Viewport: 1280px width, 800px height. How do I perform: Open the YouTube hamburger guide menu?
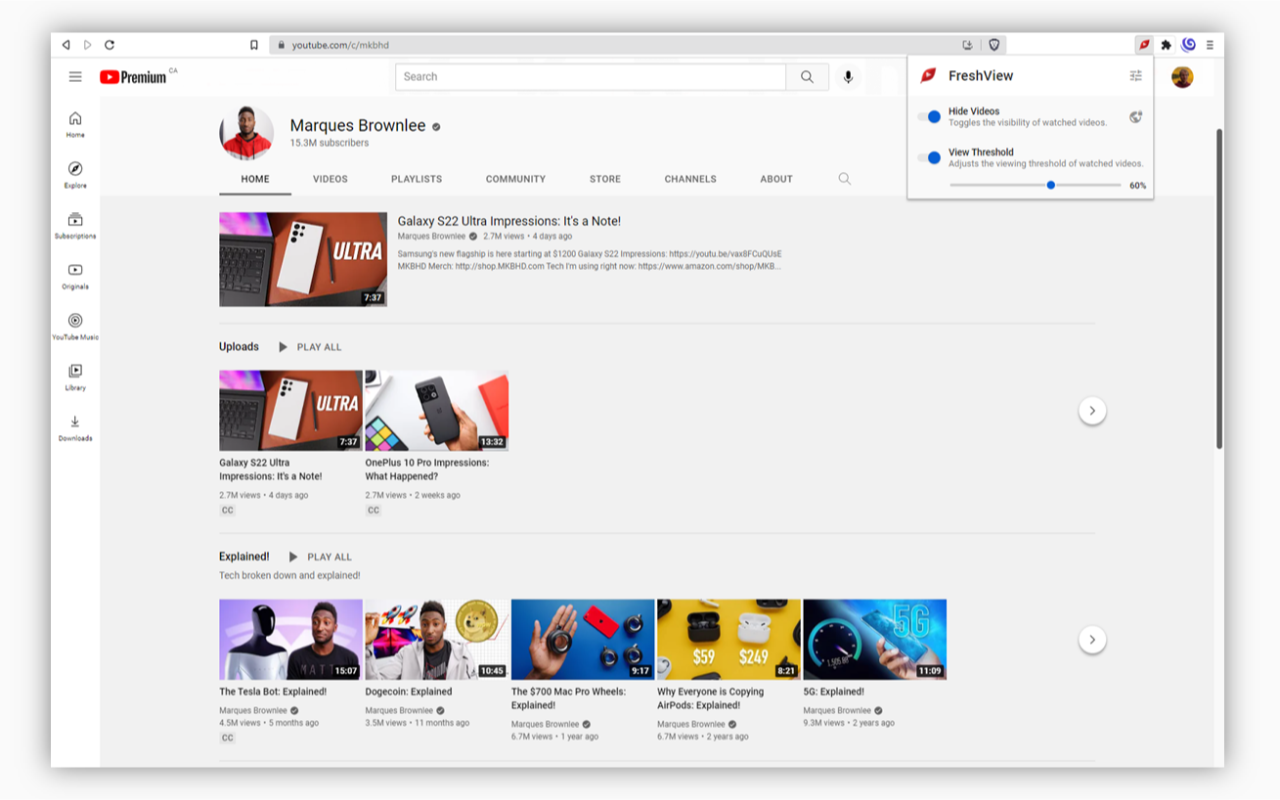pos(75,77)
